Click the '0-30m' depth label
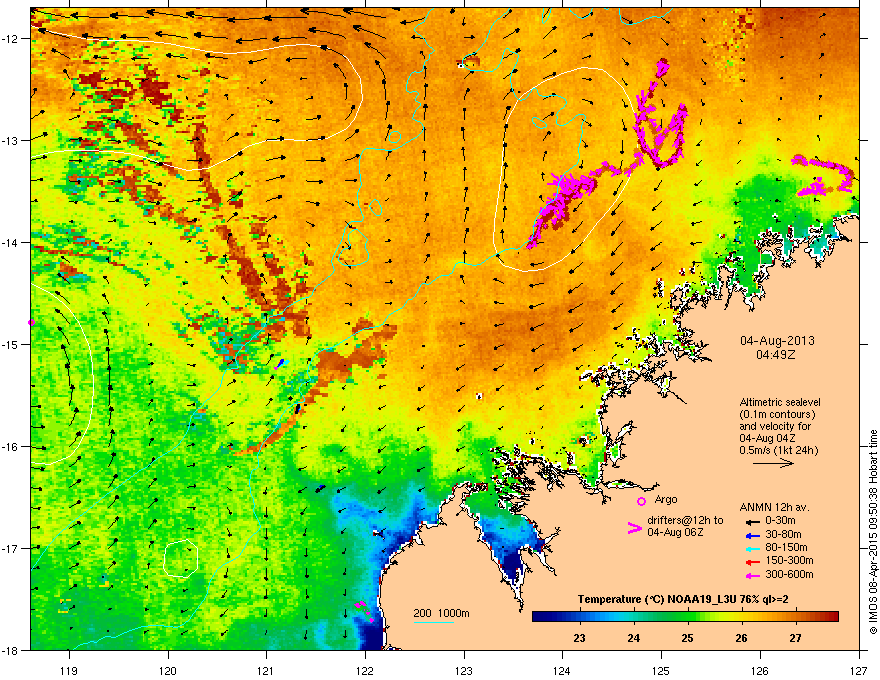This screenshot has width=880, height=680. coord(780,521)
